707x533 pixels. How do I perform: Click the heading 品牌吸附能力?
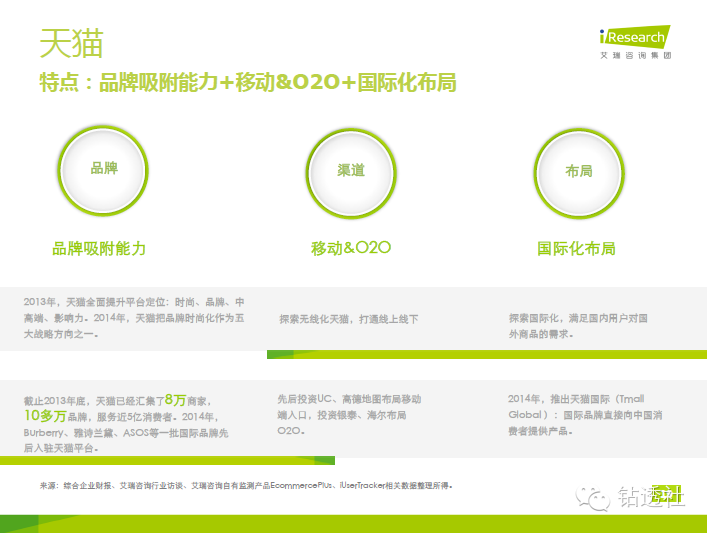[x=99, y=248]
